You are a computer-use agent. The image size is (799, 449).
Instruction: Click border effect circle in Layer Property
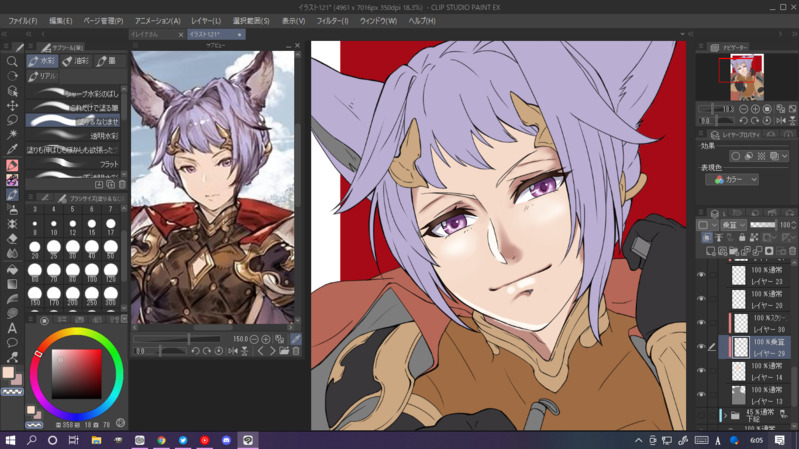tap(735, 156)
